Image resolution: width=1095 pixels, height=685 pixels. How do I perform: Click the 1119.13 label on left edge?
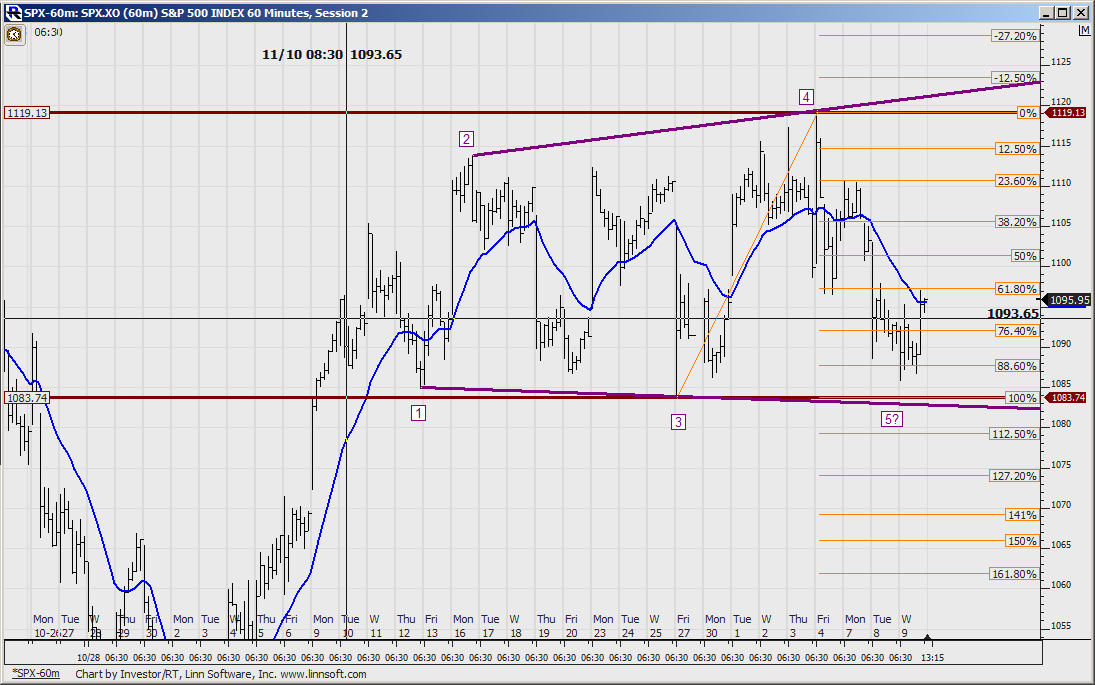pos(27,113)
